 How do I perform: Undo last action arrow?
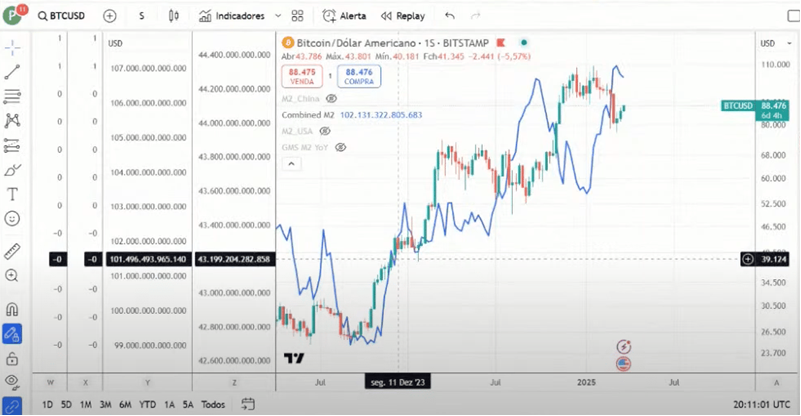450,16
